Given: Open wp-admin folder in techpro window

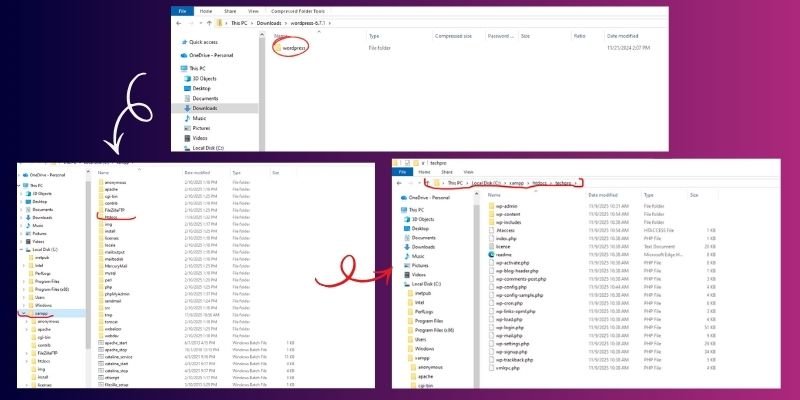Looking at the screenshot, I should pos(503,206).
